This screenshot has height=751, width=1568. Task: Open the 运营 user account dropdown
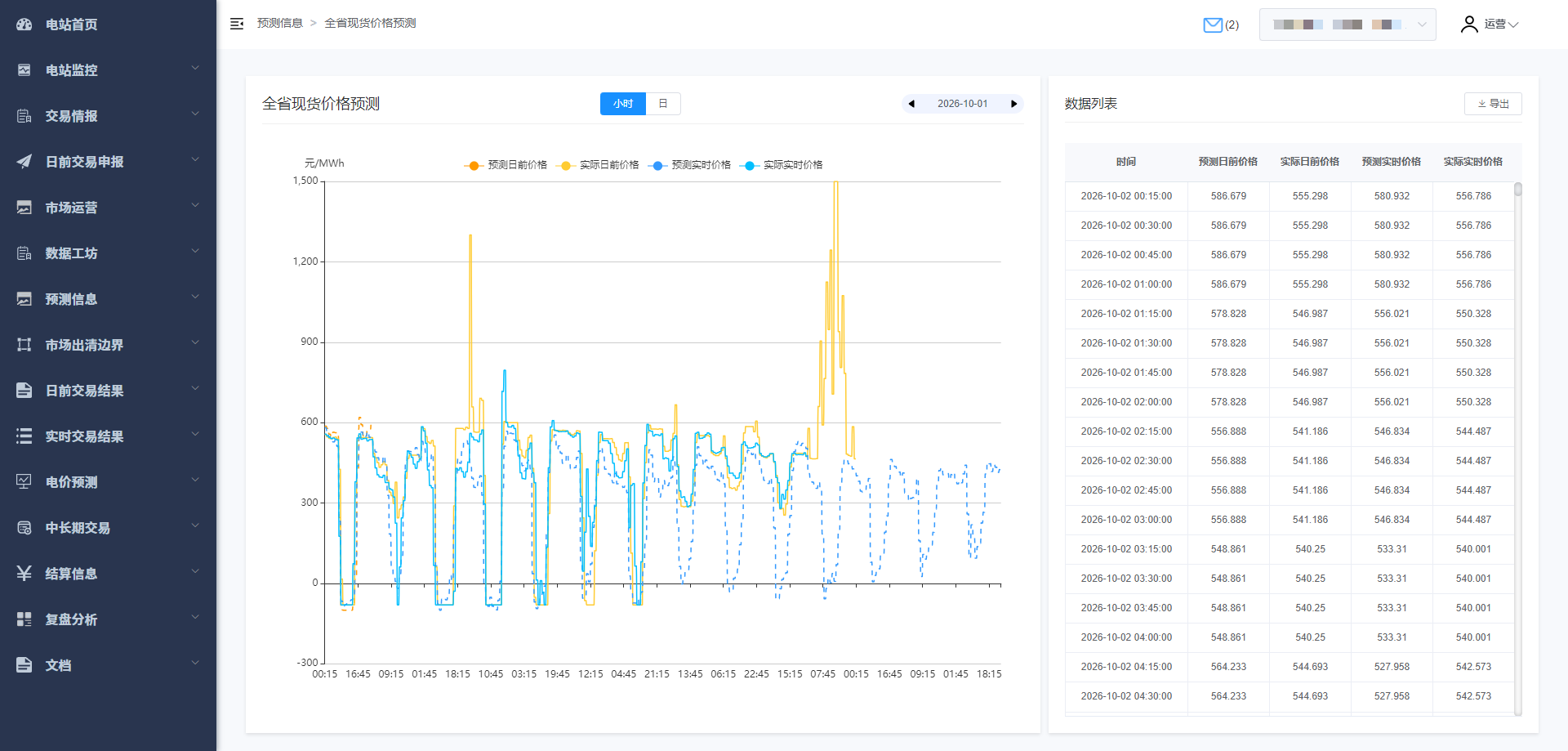[1501, 25]
